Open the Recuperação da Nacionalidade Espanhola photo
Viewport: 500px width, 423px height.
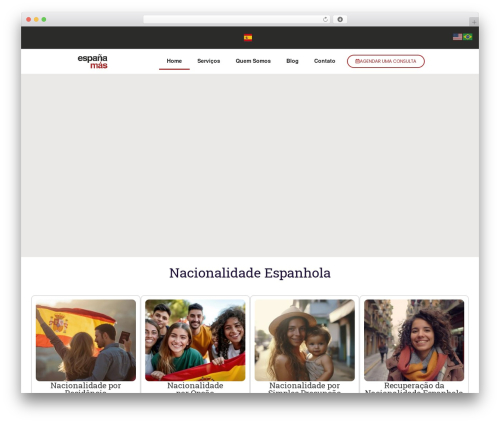pyautogui.click(x=414, y=340)
